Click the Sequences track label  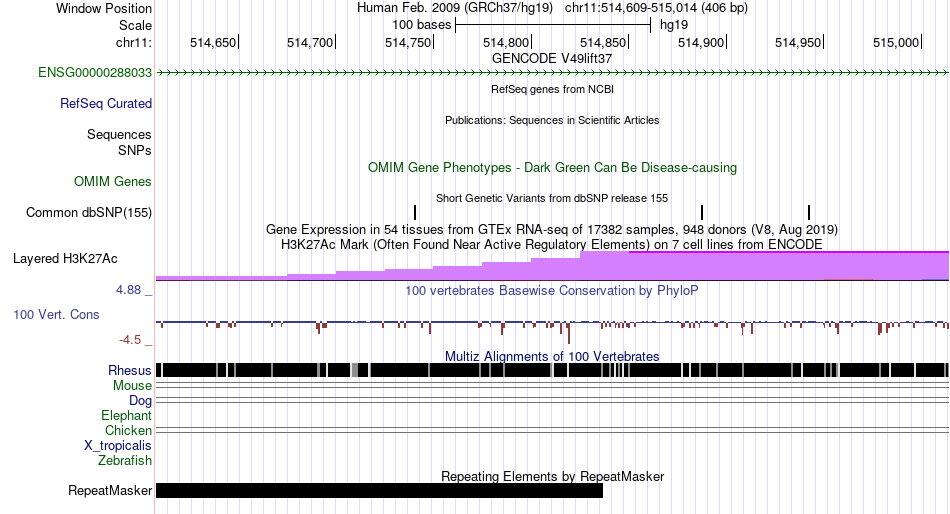[x=119, y=135]
